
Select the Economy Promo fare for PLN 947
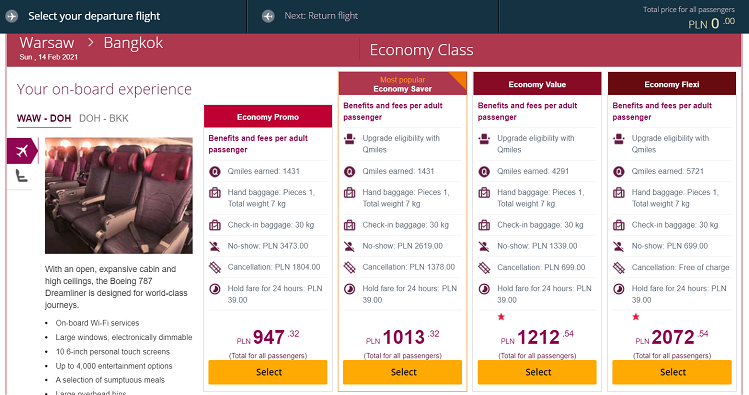pos(268,372)
